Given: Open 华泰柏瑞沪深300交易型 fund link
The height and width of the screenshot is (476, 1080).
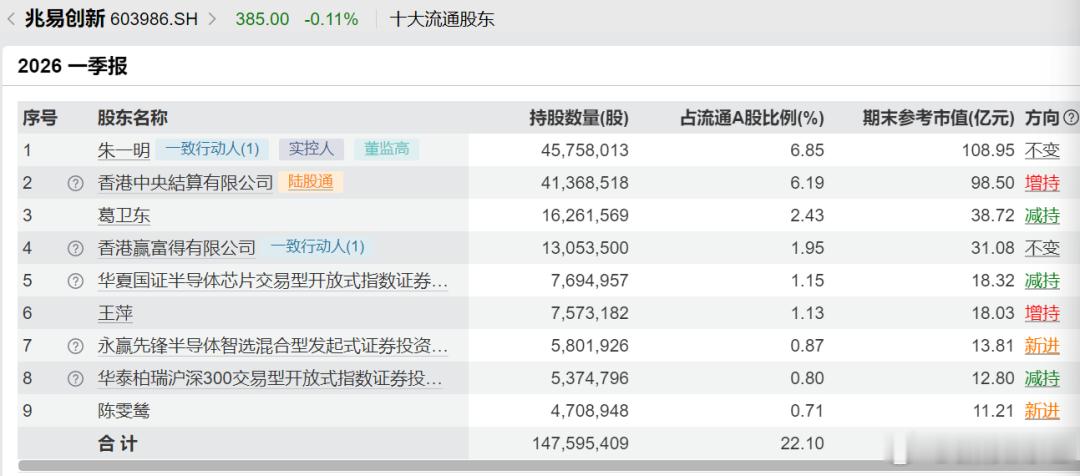Looking at the screenshot, I should [x=270, y=379].
